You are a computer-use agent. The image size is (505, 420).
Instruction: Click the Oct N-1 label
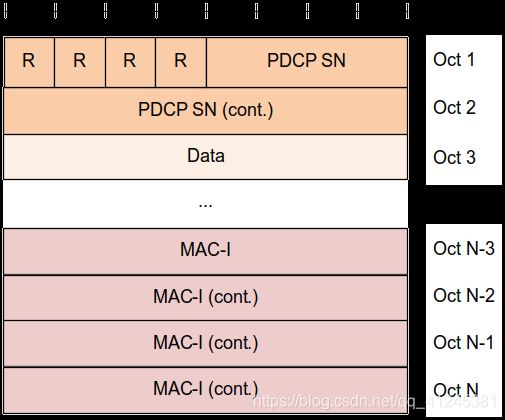(463, 342)
